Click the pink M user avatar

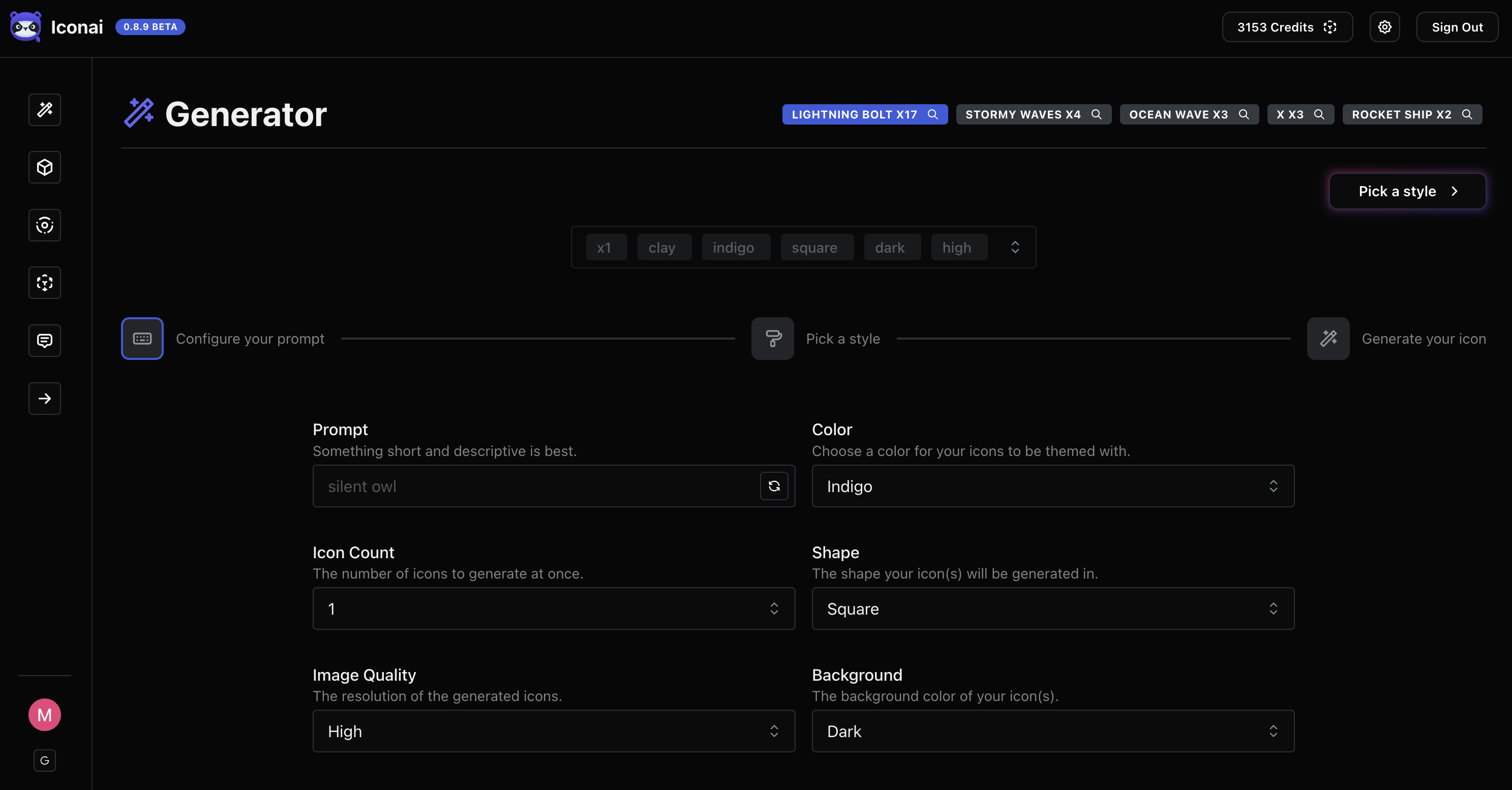point(45,714)
